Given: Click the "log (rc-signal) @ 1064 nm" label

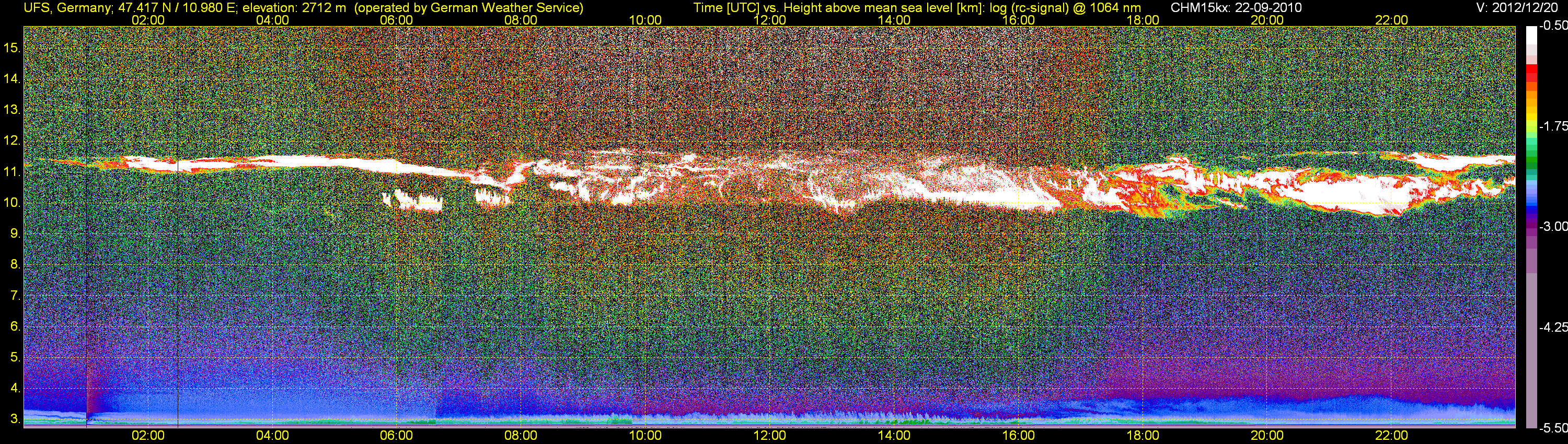Looking at the screenshot, I should (x=1065, y=7).
